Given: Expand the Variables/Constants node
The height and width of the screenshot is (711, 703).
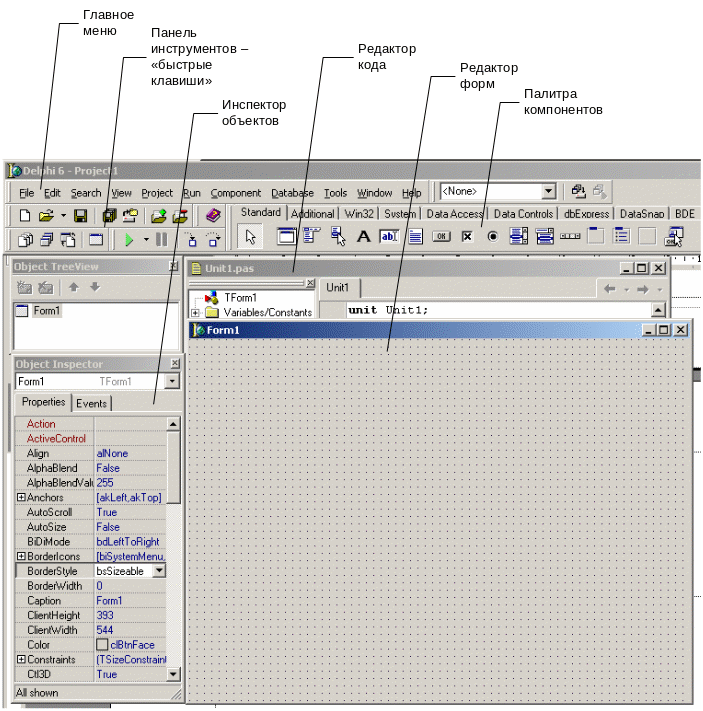Looking at the screenshot, I should click(x=195, y=313).
